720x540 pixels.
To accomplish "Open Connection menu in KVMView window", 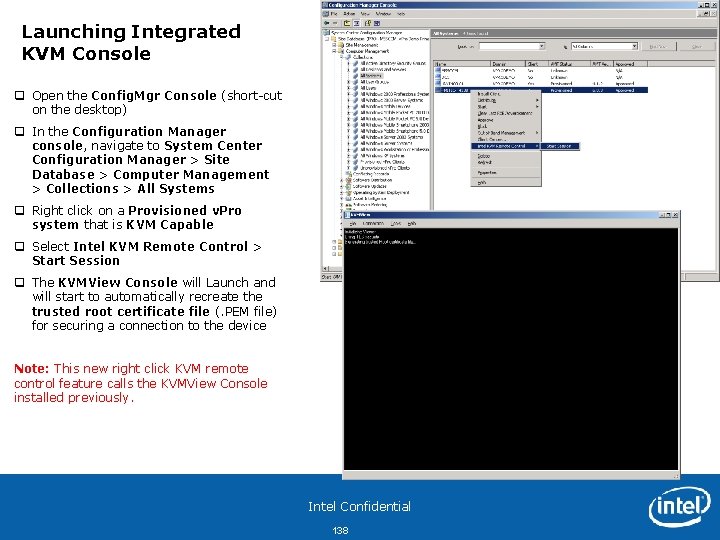I will (x=373, y=223).
